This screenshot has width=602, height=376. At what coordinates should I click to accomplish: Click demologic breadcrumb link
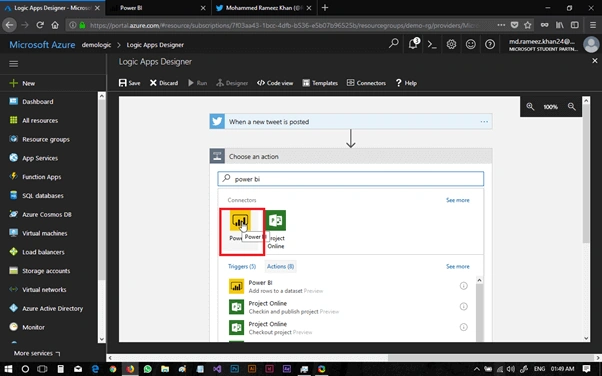[x=96, y=45]
